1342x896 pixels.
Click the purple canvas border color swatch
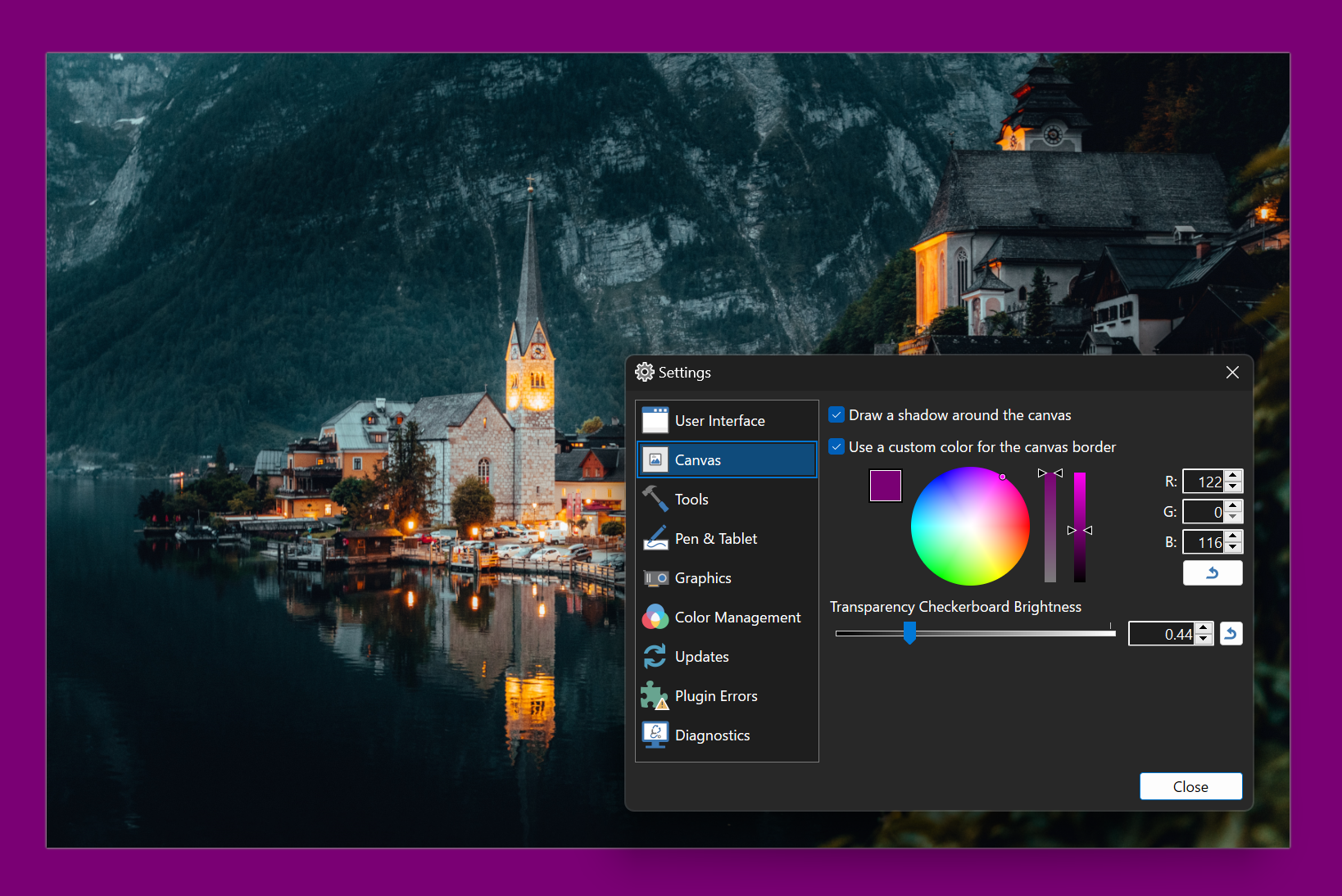(x=885, y=486)
